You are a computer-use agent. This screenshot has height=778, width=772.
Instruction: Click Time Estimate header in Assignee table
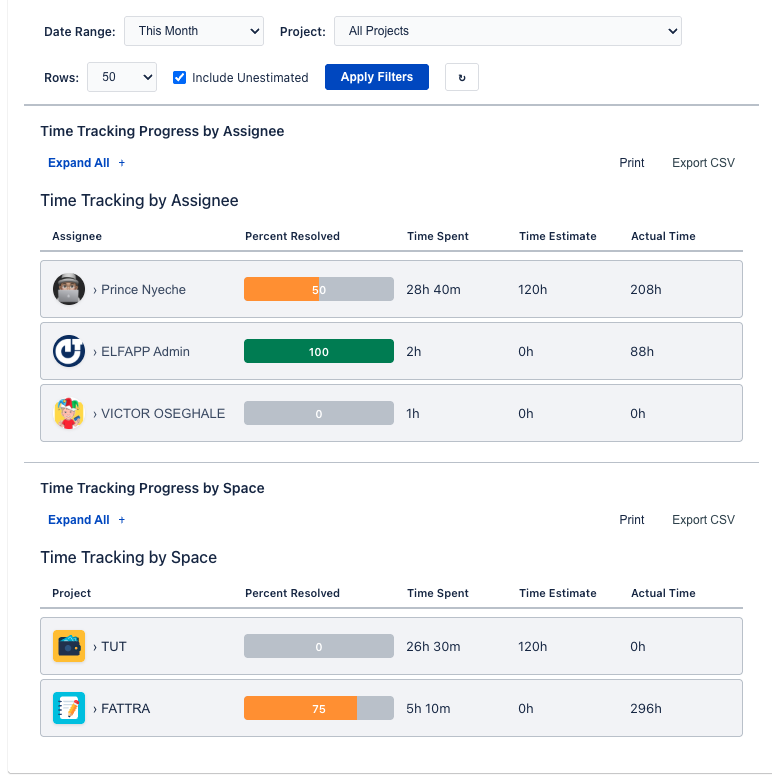[x=558, y=236]
